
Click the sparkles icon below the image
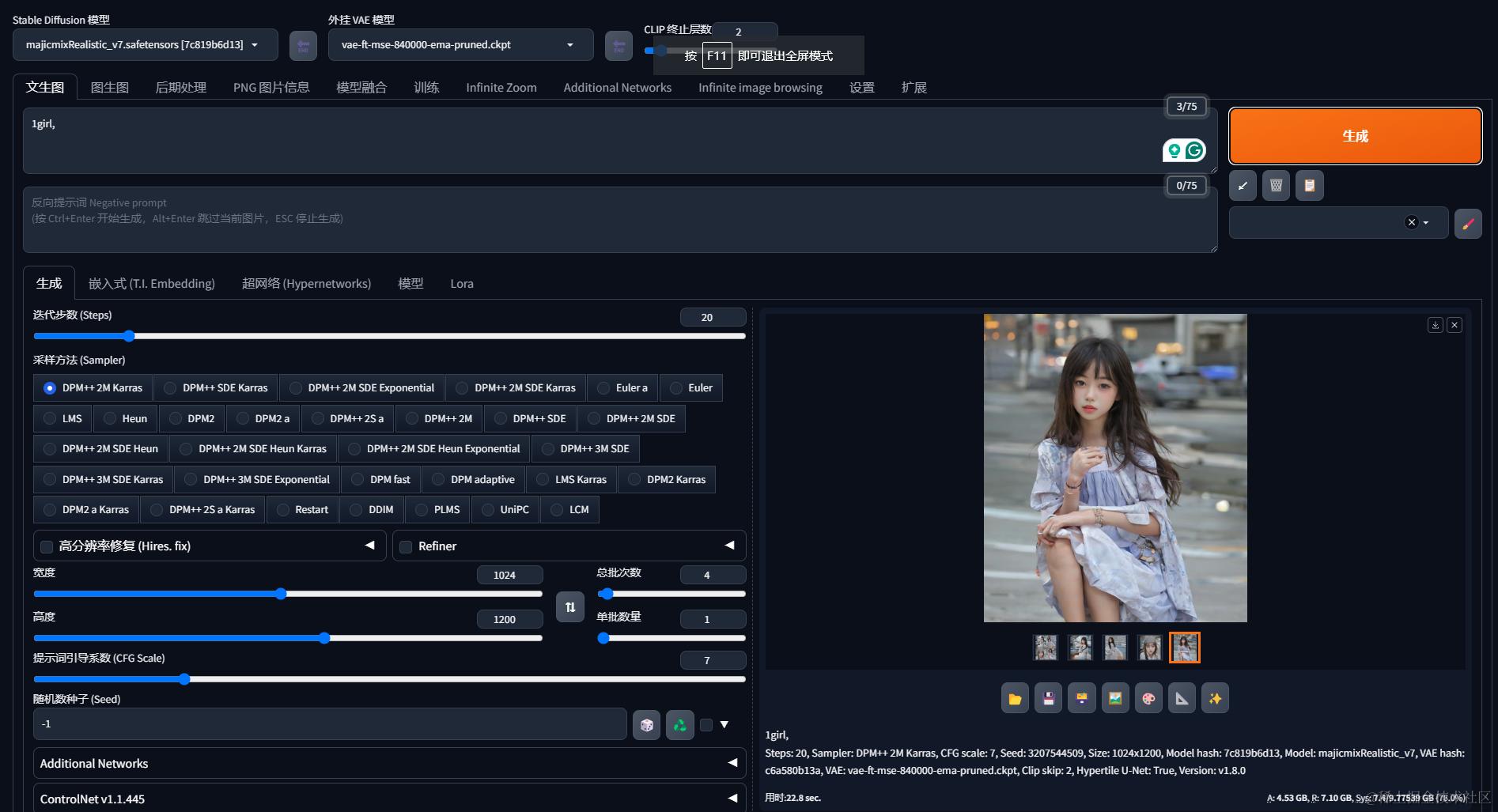pos(1215,699)
